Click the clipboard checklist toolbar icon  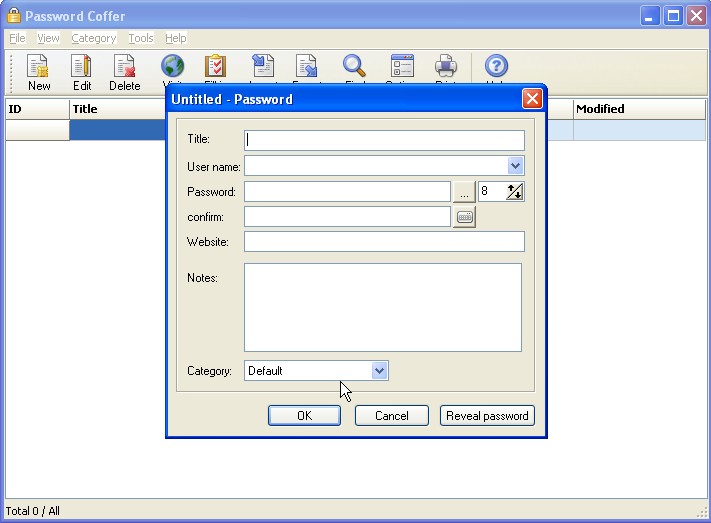[x=215, y=66]
